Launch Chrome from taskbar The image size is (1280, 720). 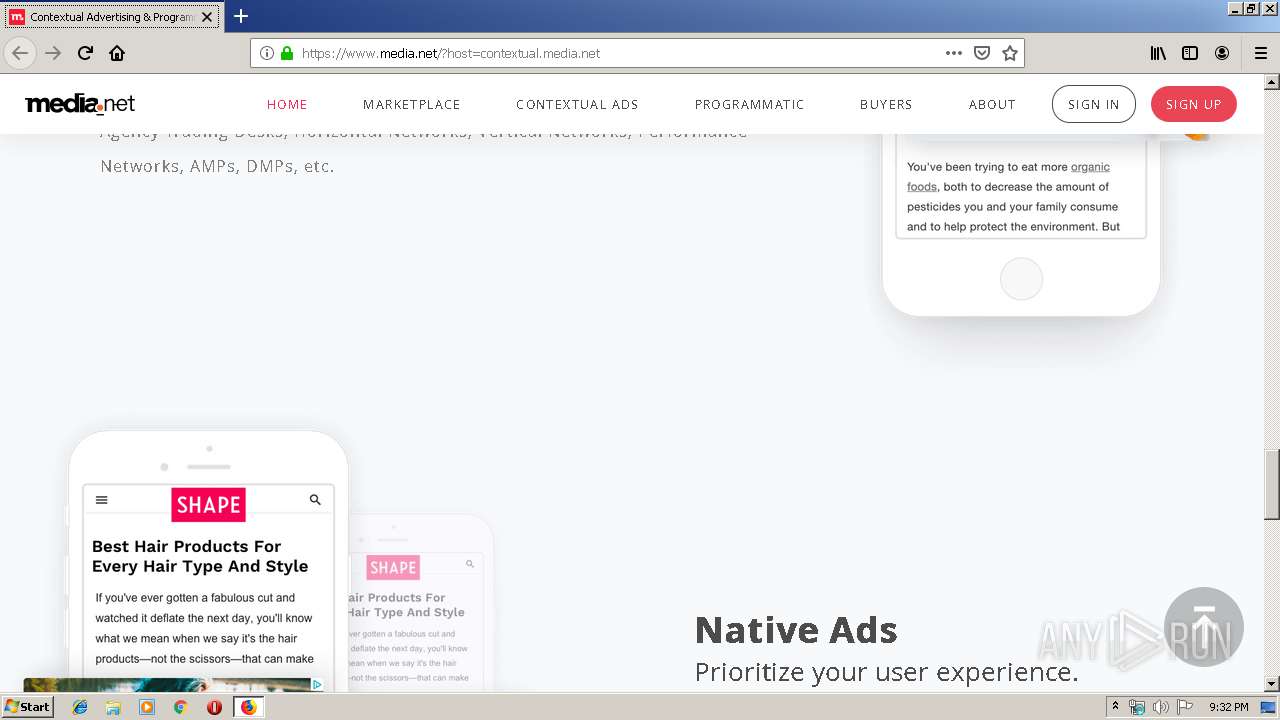pos(180,707)
